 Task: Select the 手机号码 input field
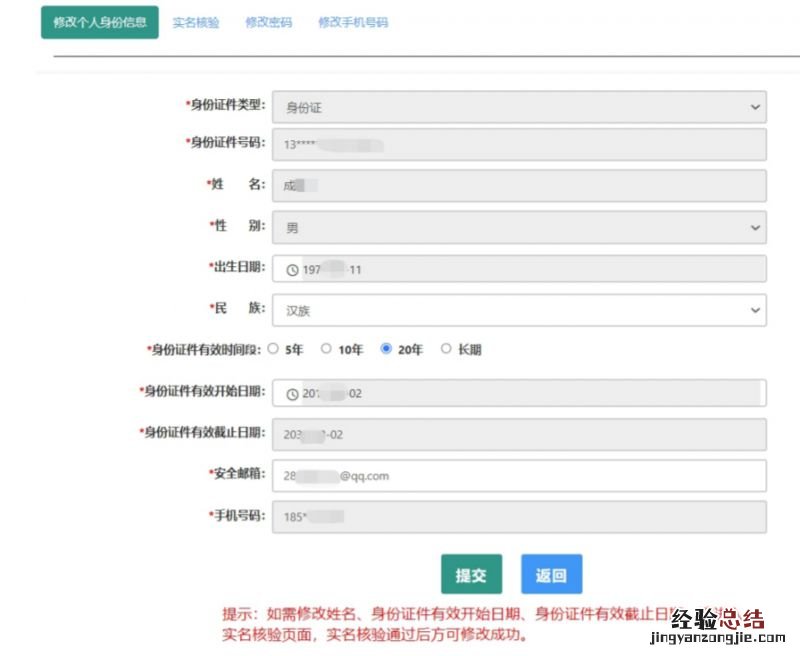tap(519, 517)
